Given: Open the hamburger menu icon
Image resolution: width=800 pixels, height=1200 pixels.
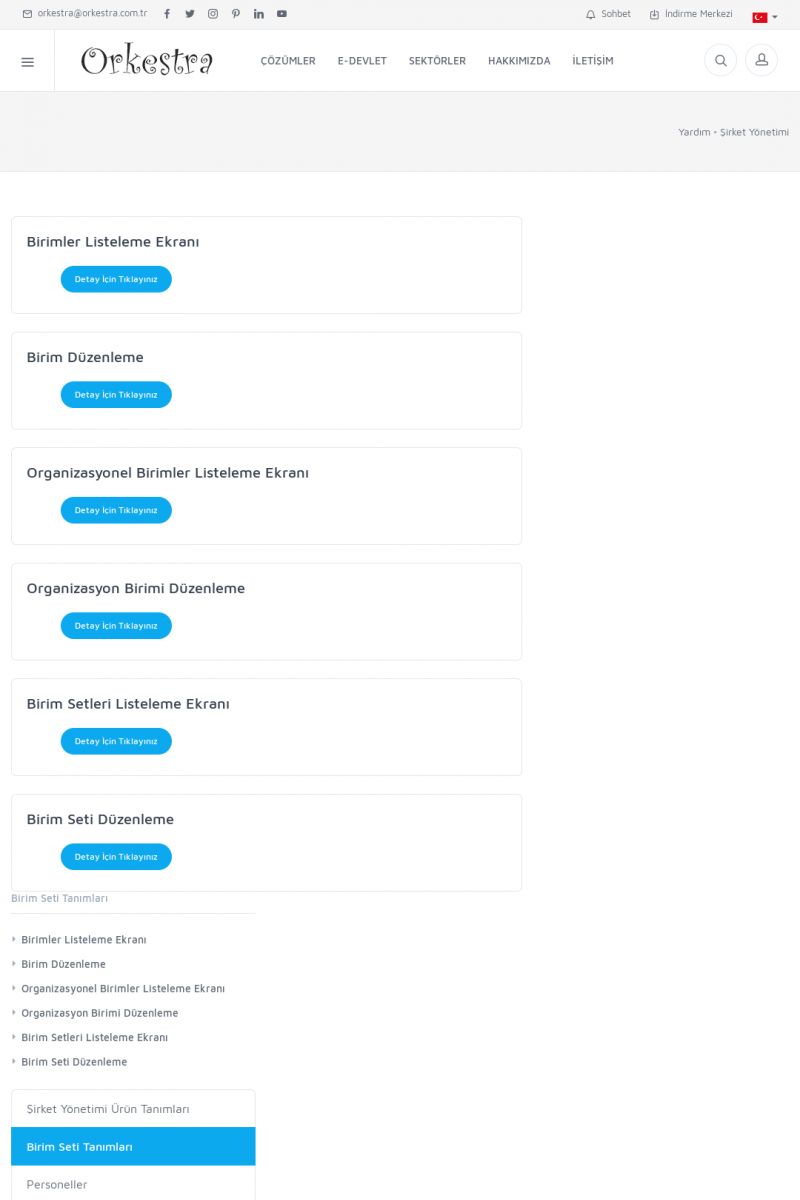Looking at the screenshot, I should point(27,62).
